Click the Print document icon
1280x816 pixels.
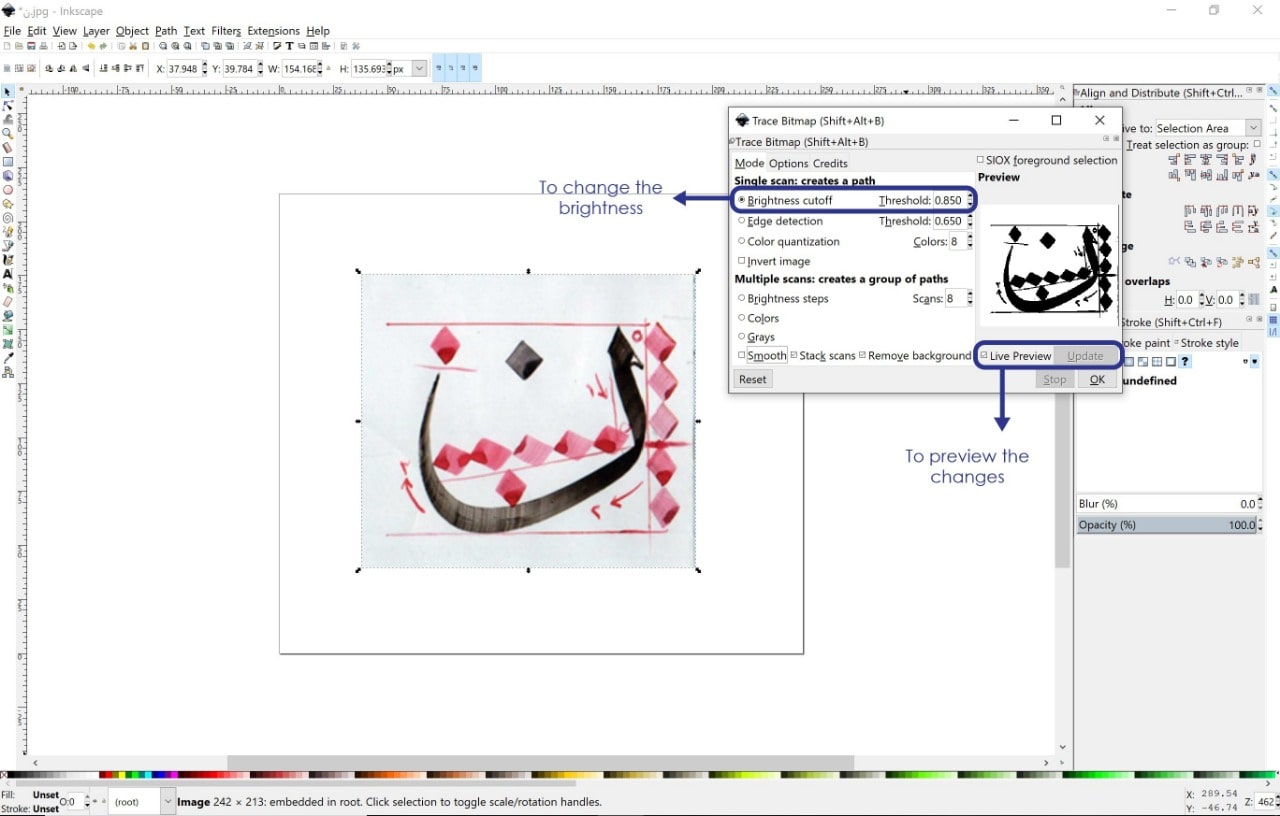tap(43, 46)
